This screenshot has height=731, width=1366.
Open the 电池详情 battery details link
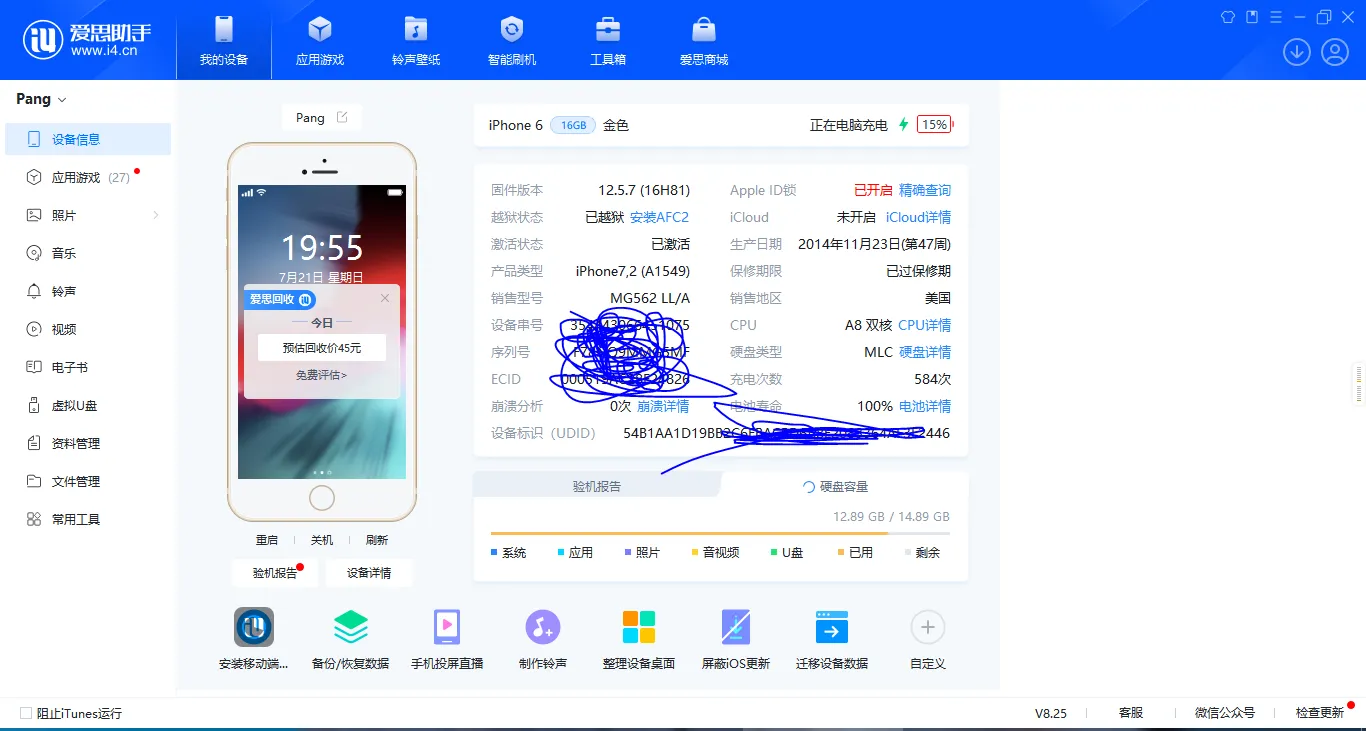tap(924, 406)
